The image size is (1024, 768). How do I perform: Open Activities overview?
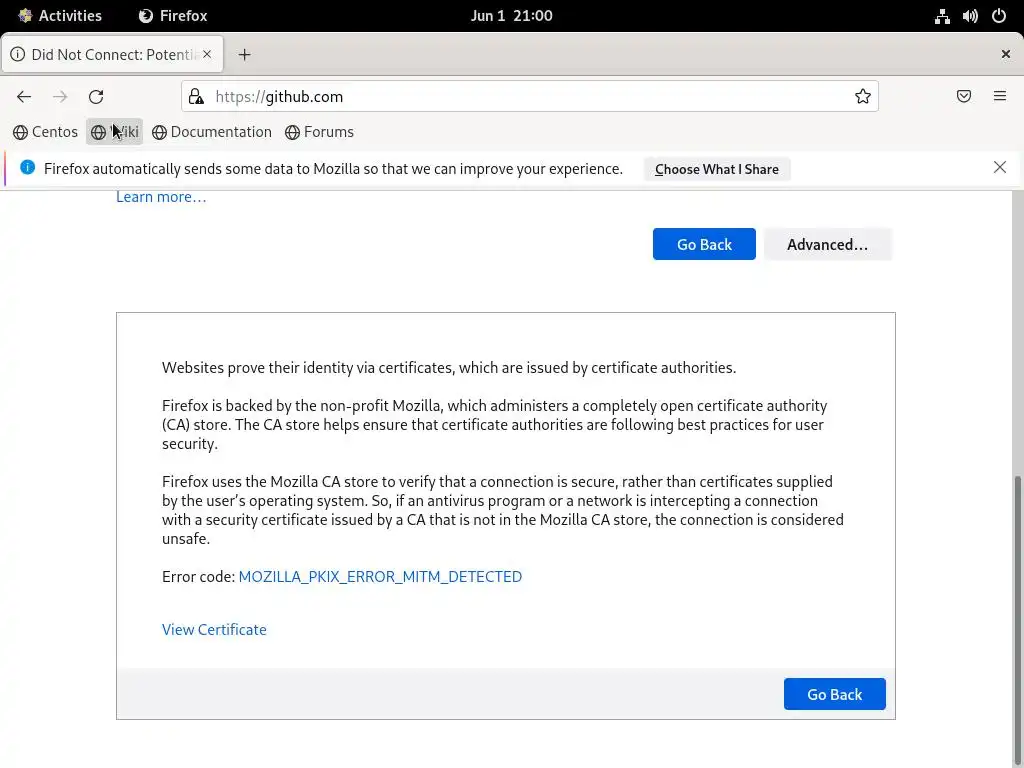click(60, 16)
